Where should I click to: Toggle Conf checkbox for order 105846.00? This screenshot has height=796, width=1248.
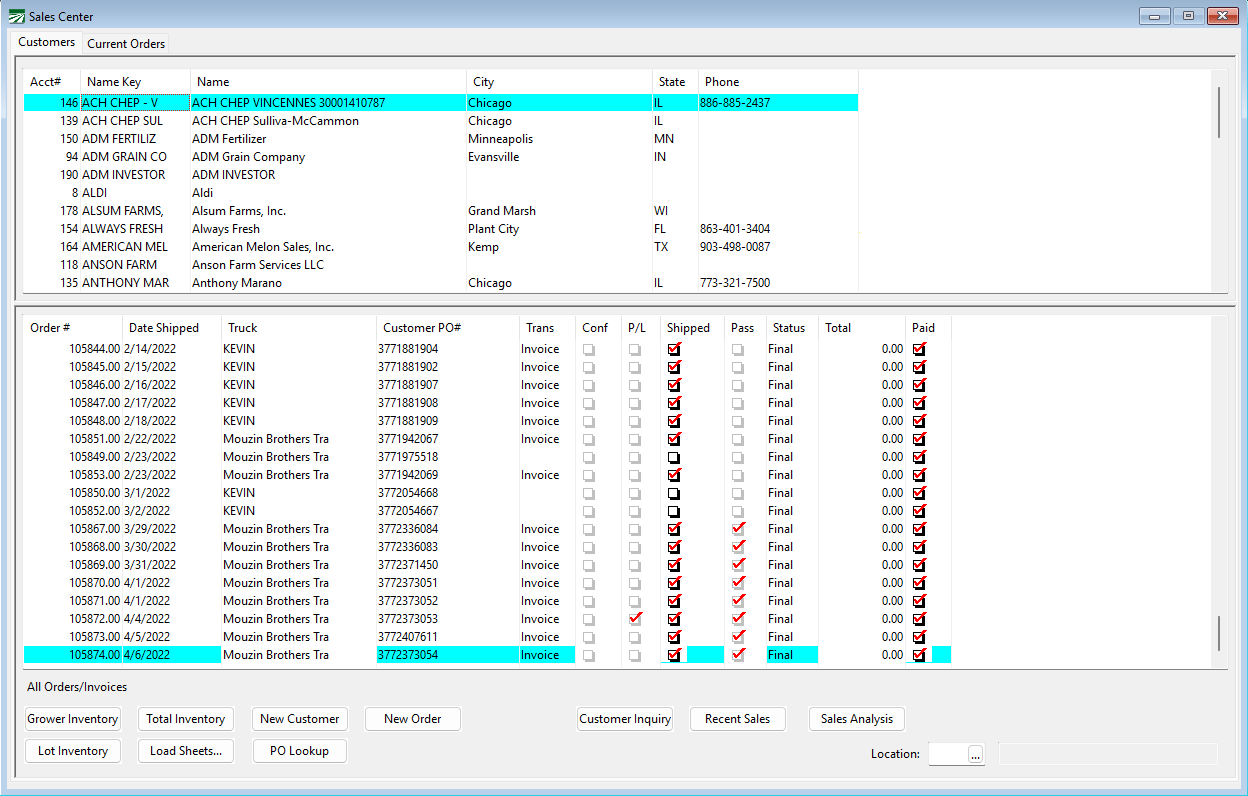click(588, 385)
